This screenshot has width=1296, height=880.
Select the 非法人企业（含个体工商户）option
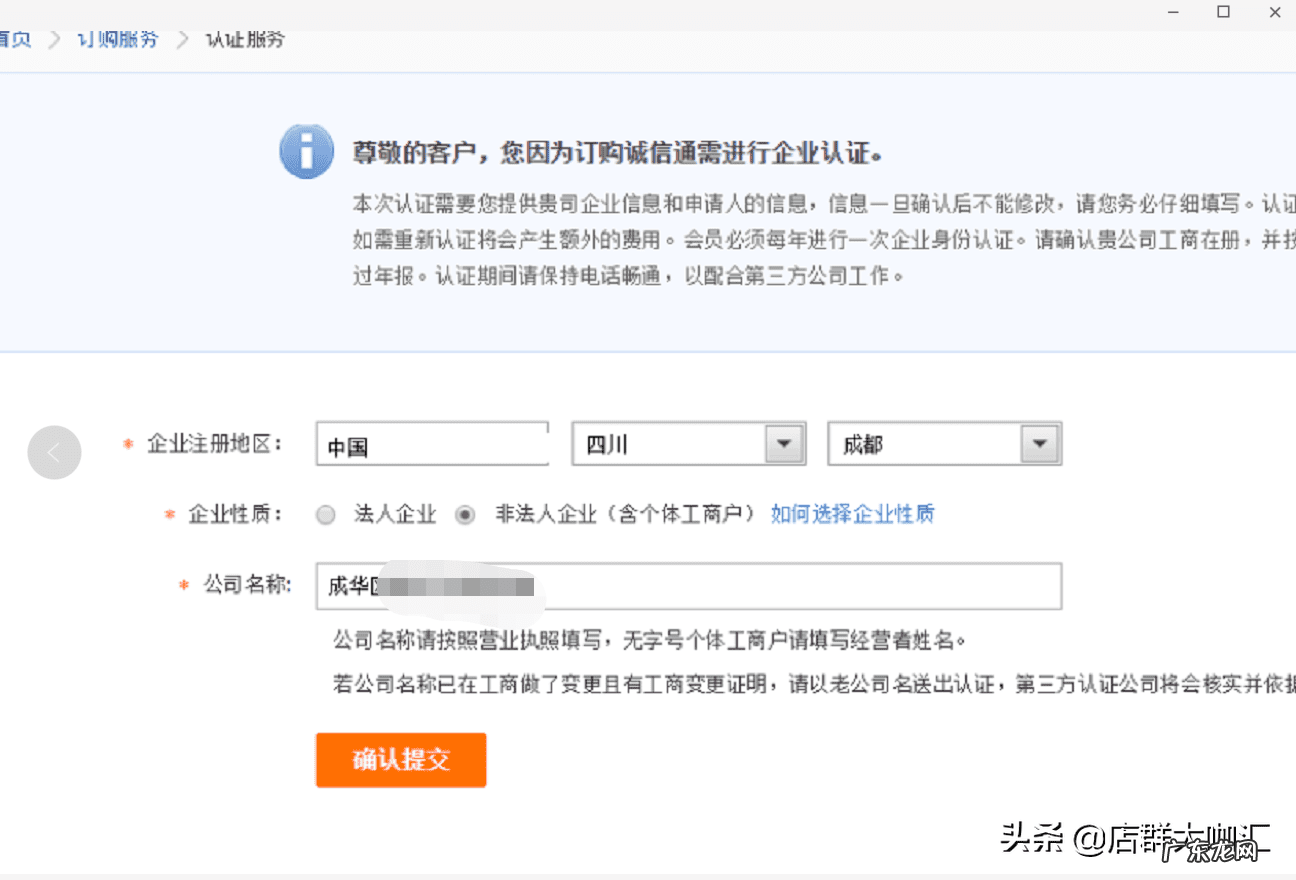[x=465, y=513]
